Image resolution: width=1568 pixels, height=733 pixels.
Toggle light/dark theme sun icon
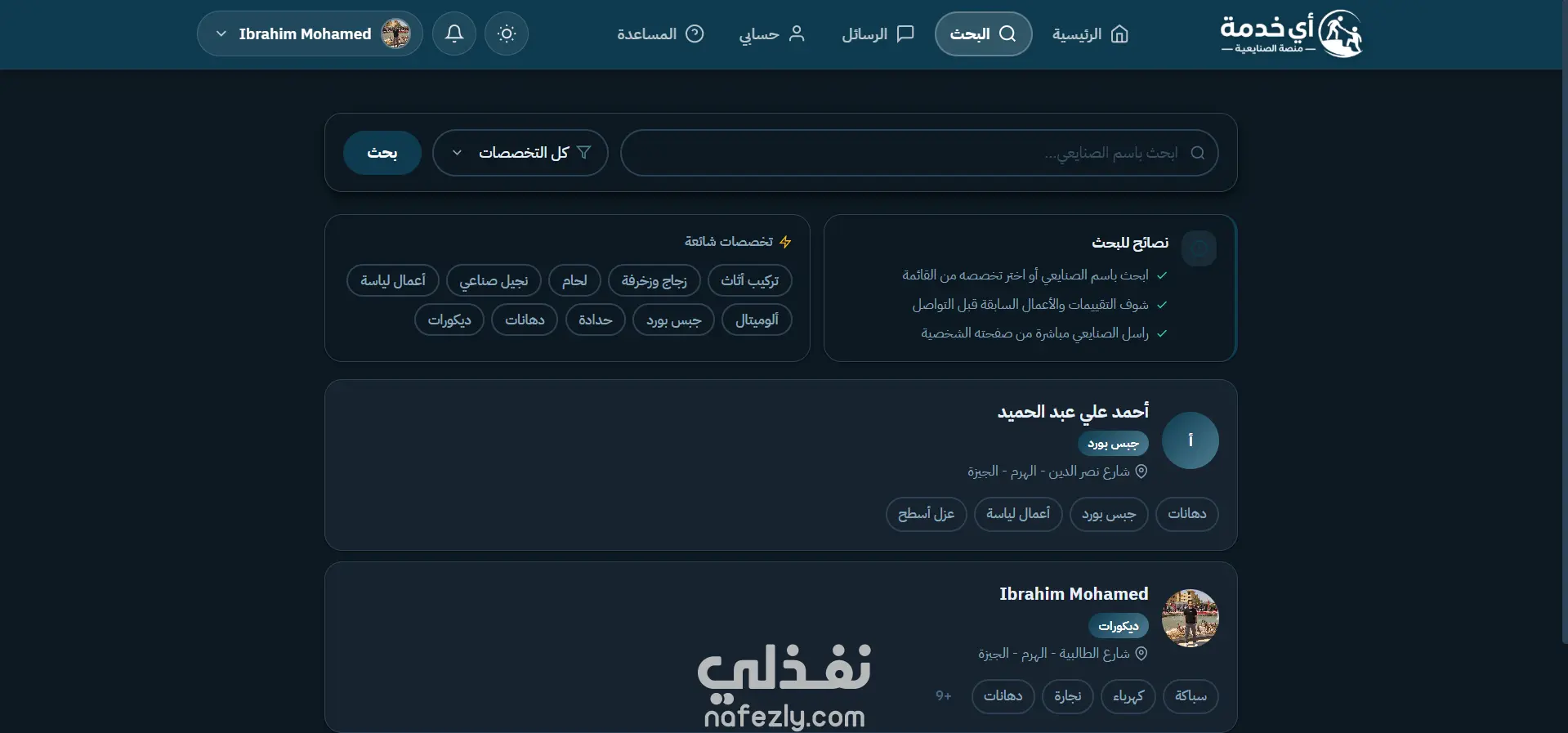click(507, 34)
